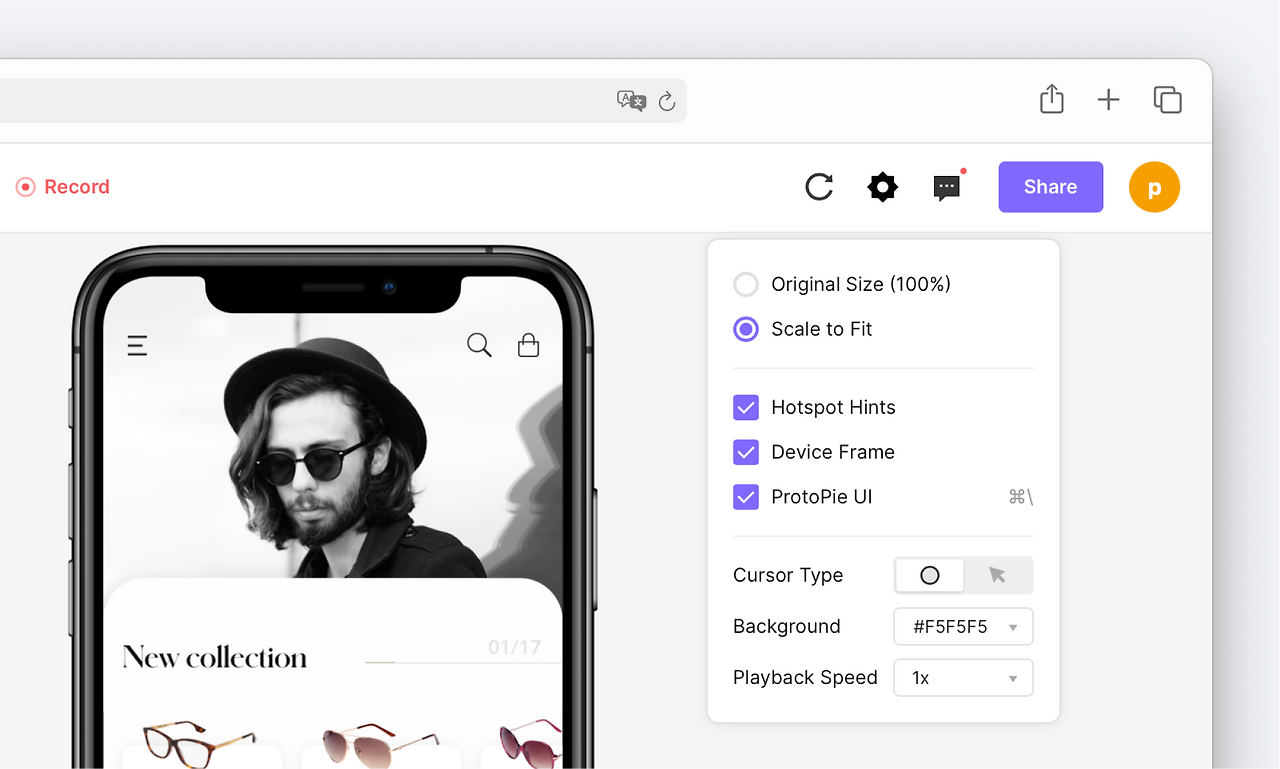Toggle the ProtoPie UI checkbox
This screenshot has height=769, width=1280.
point(746,497)
